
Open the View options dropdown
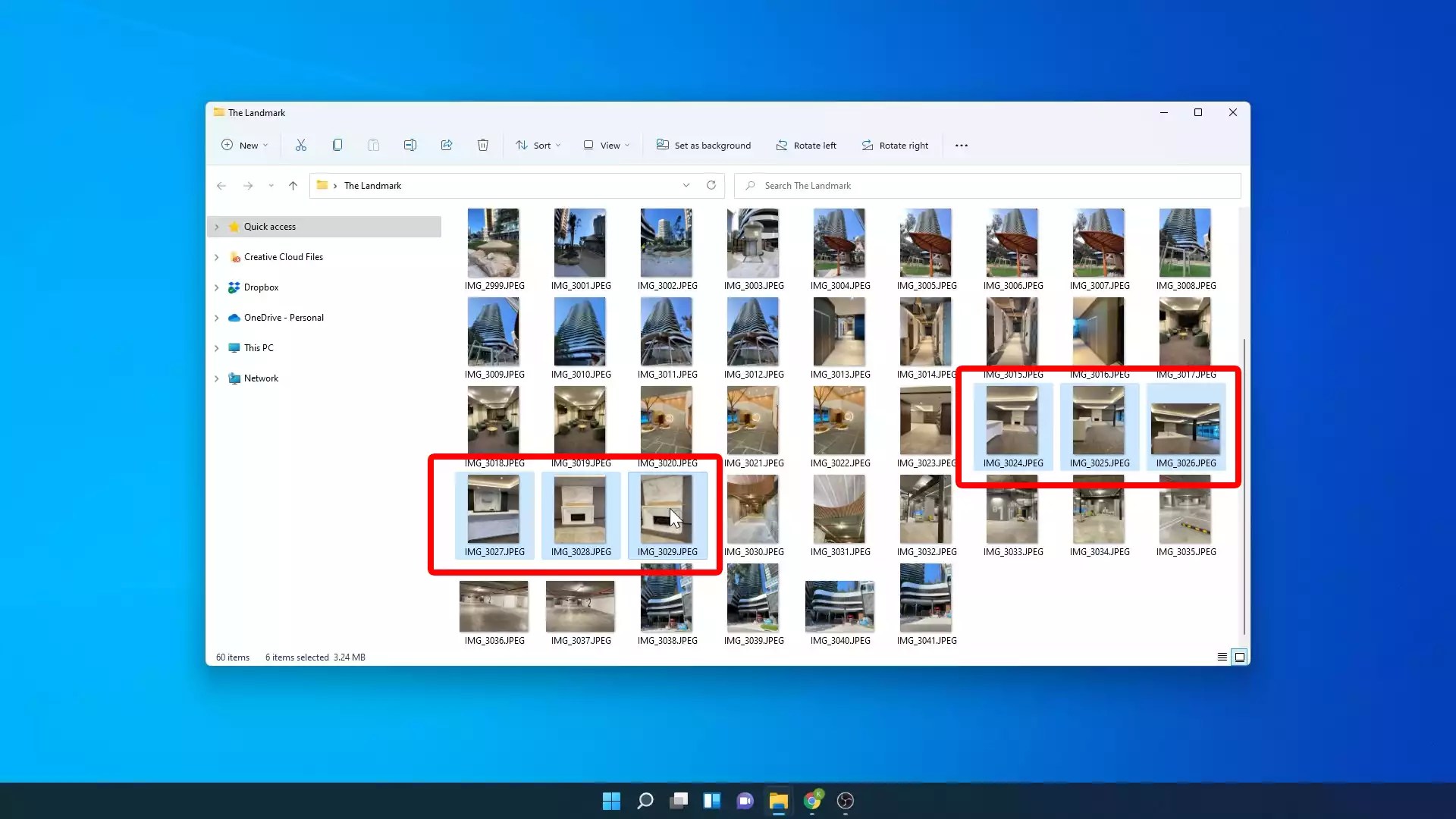[x=605, y=145]
